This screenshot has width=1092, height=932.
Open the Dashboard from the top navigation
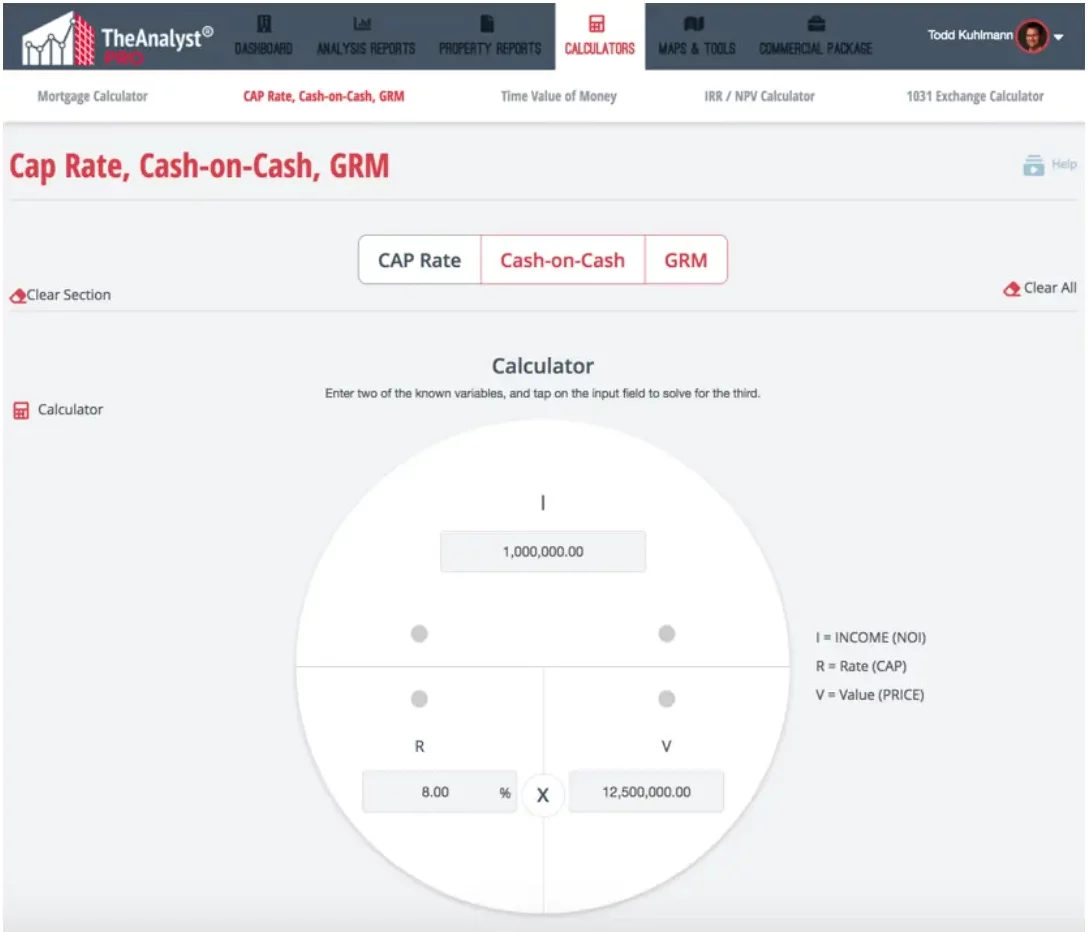(262, 36)
